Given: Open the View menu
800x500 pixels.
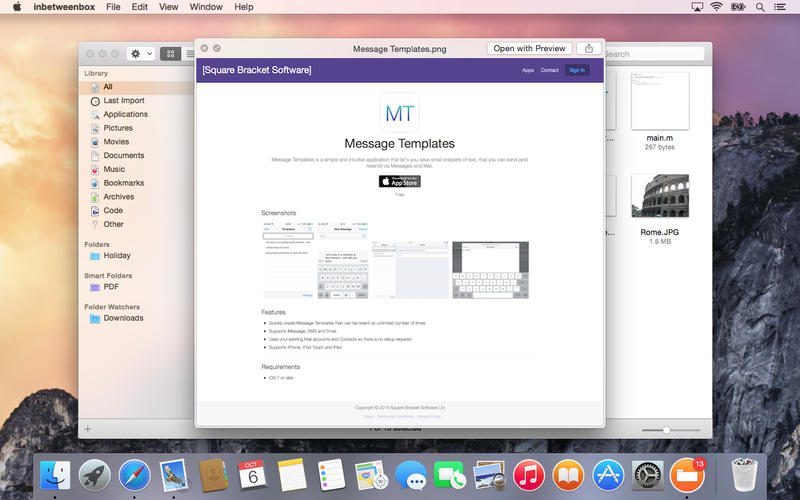Looking at the screenshot, I should [168, 7].
